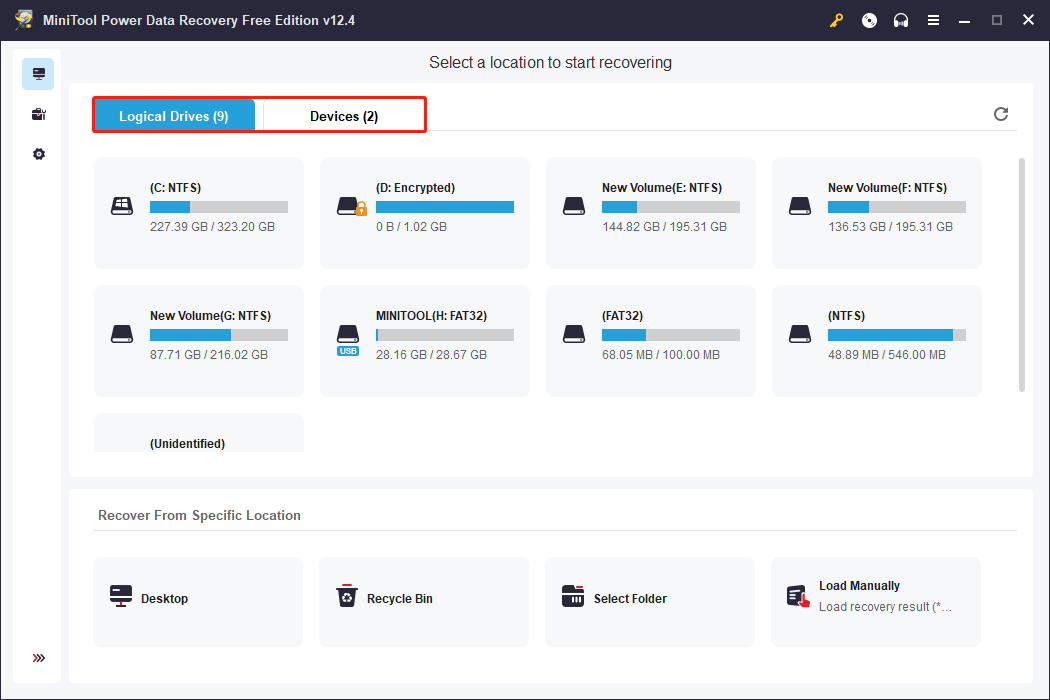Click "0 B / 1.02 GB" size text

[x=411, y=226]
